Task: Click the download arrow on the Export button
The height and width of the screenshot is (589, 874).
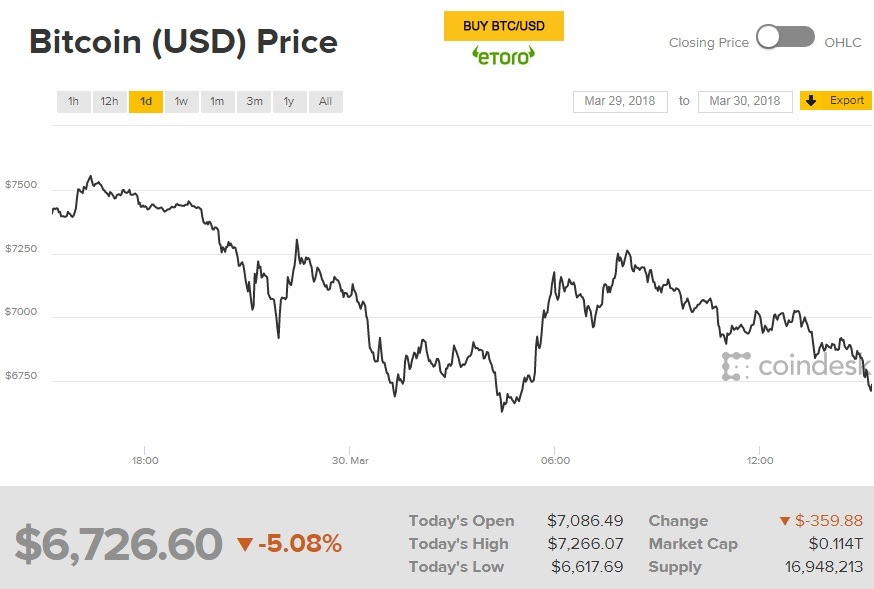Action: pos(810,100)
